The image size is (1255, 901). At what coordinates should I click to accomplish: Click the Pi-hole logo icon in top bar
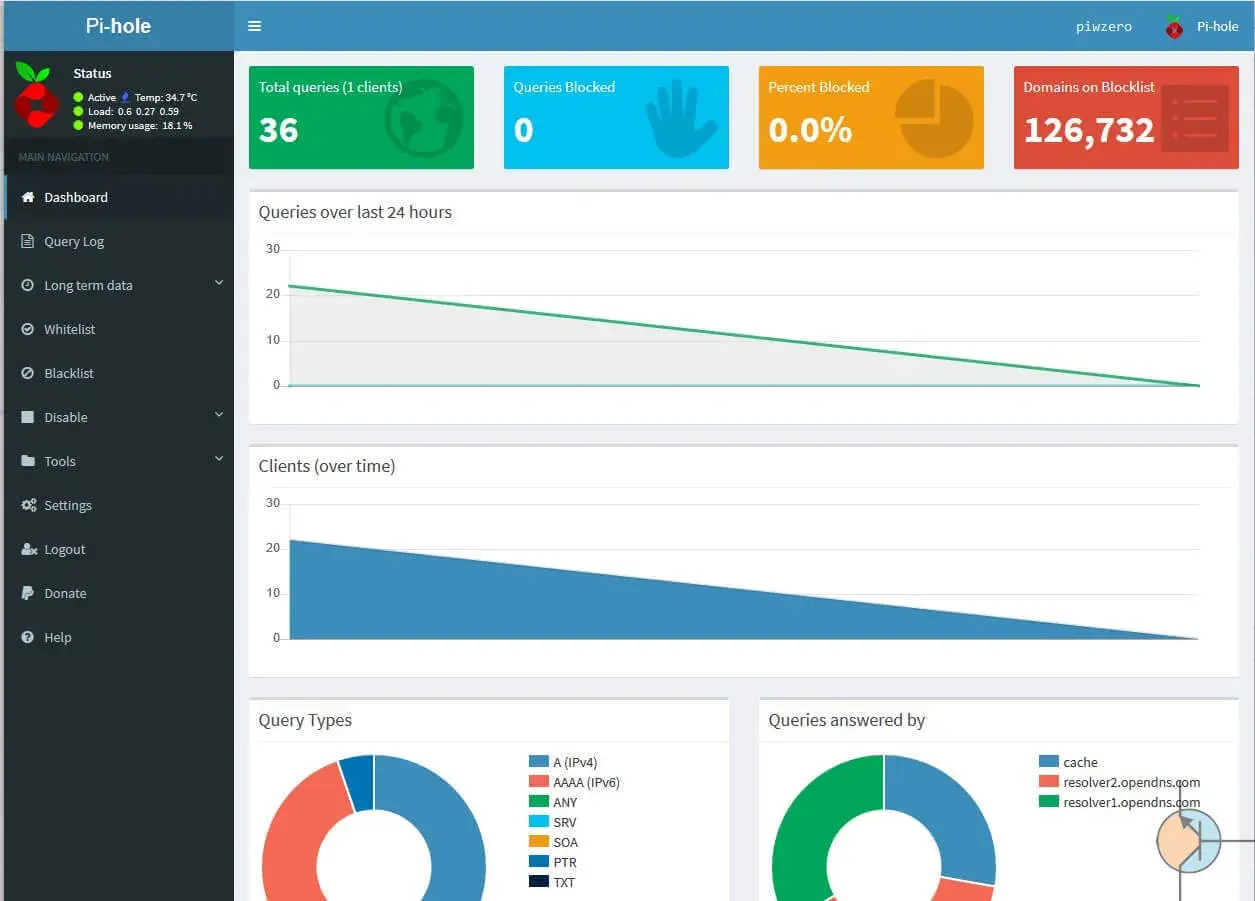click(x=1174, y=27)
